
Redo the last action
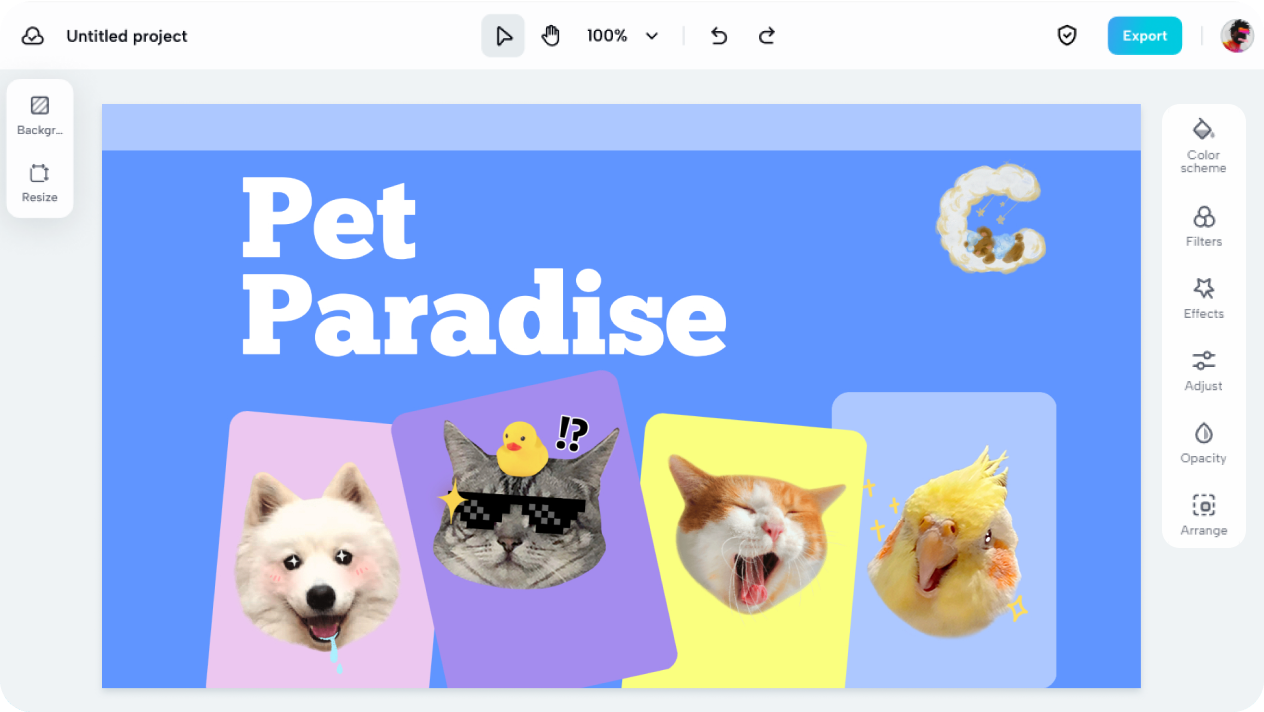point(766,36)
